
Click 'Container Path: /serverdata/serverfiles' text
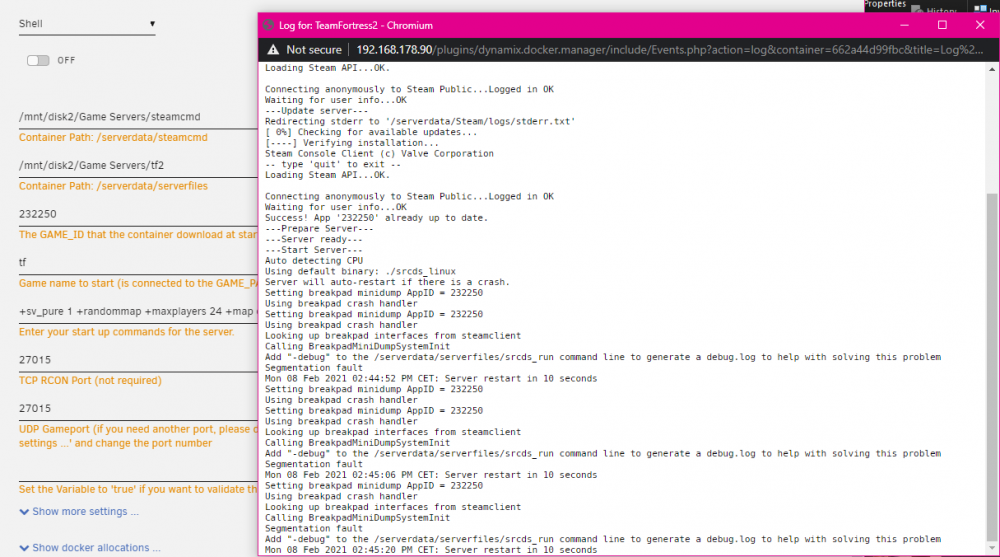pyautogui.click(x=113, y=186)
